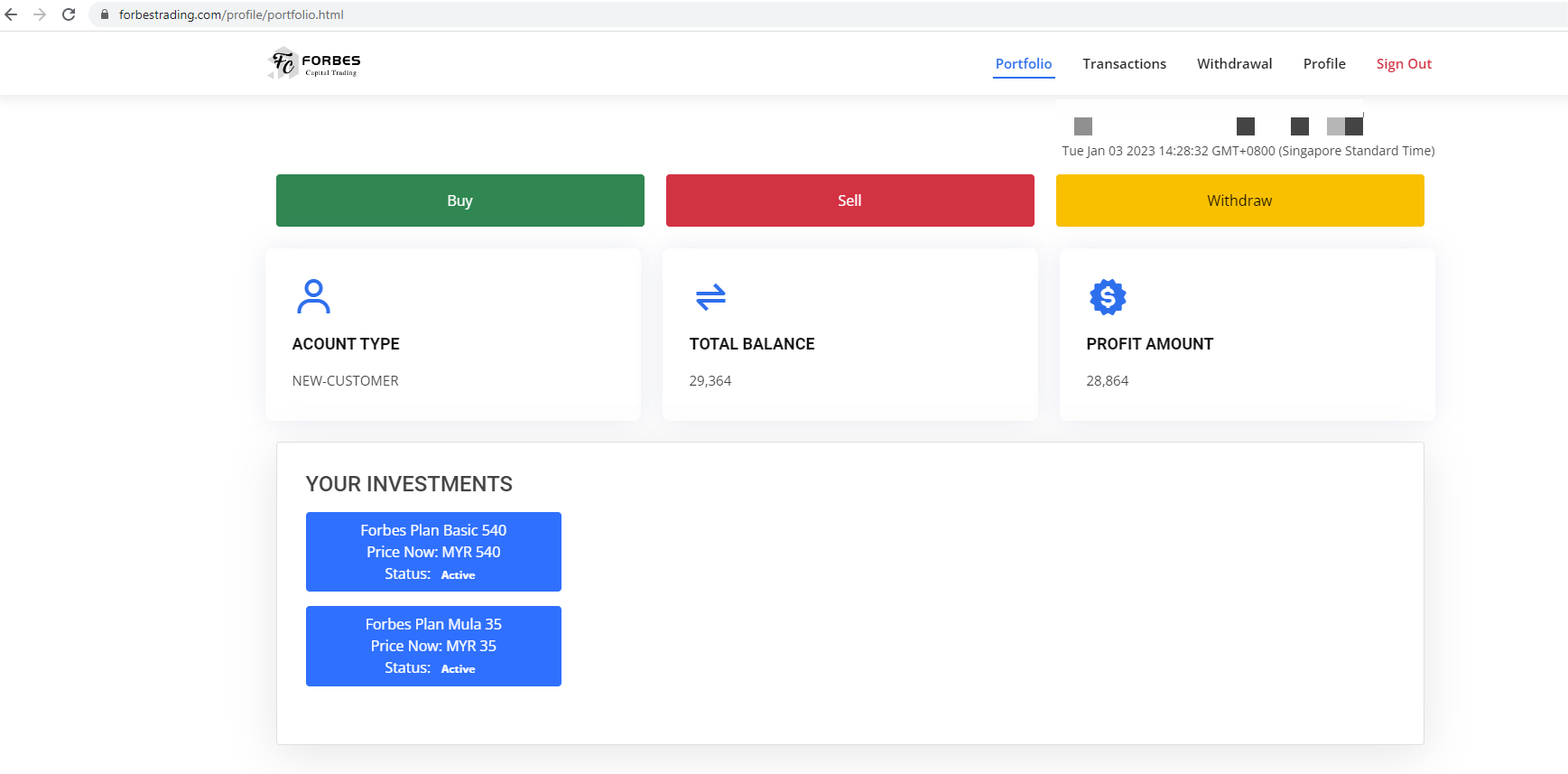Click the Forbes Capital Trading logo

tap(314, 63)
